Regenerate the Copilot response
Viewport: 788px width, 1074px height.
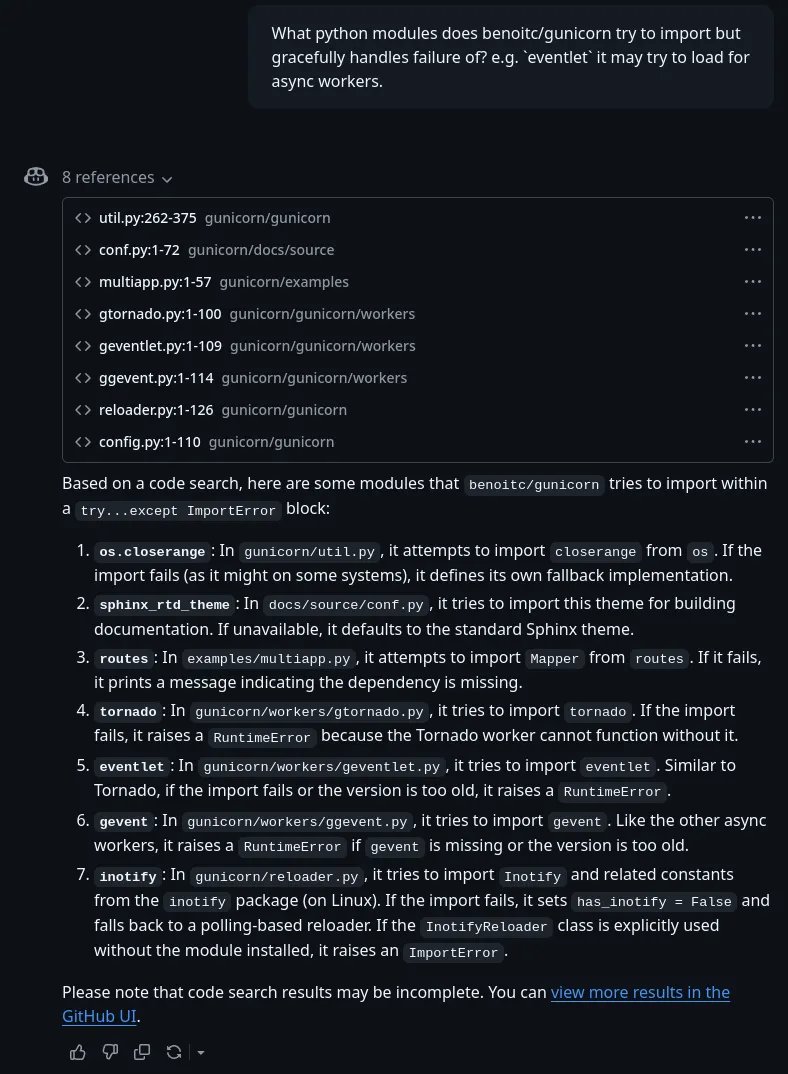coord(174,1051)
